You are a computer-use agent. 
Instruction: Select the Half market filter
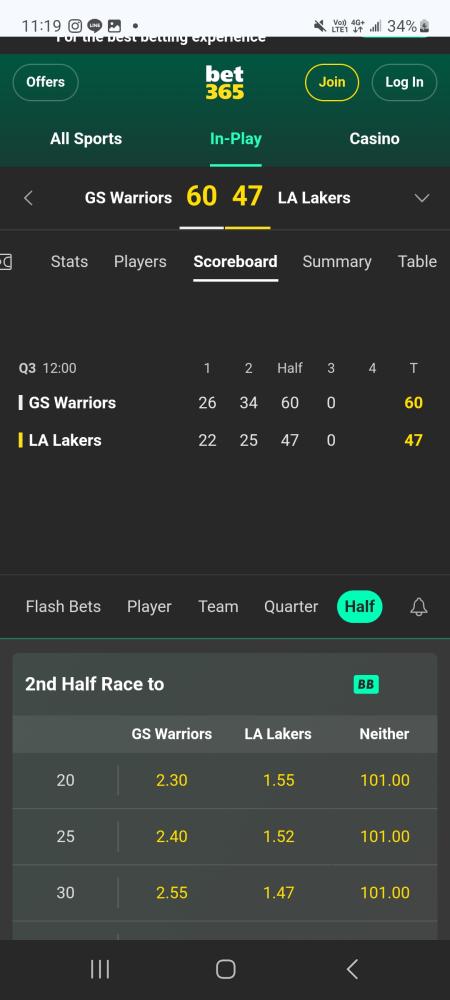(x=359, y=606)
